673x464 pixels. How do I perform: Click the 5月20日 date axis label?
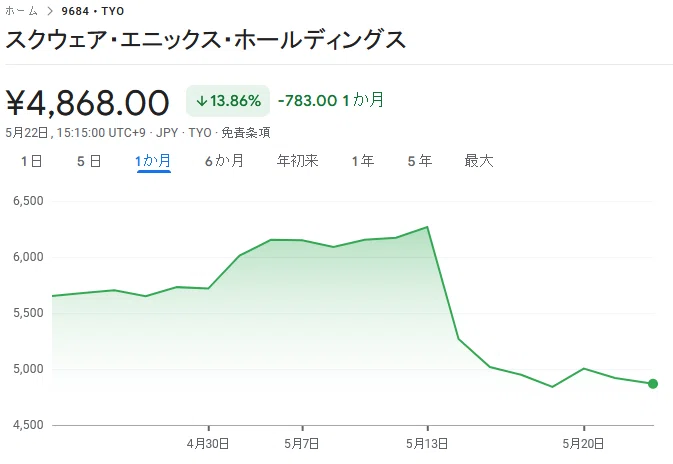point(583,443)
